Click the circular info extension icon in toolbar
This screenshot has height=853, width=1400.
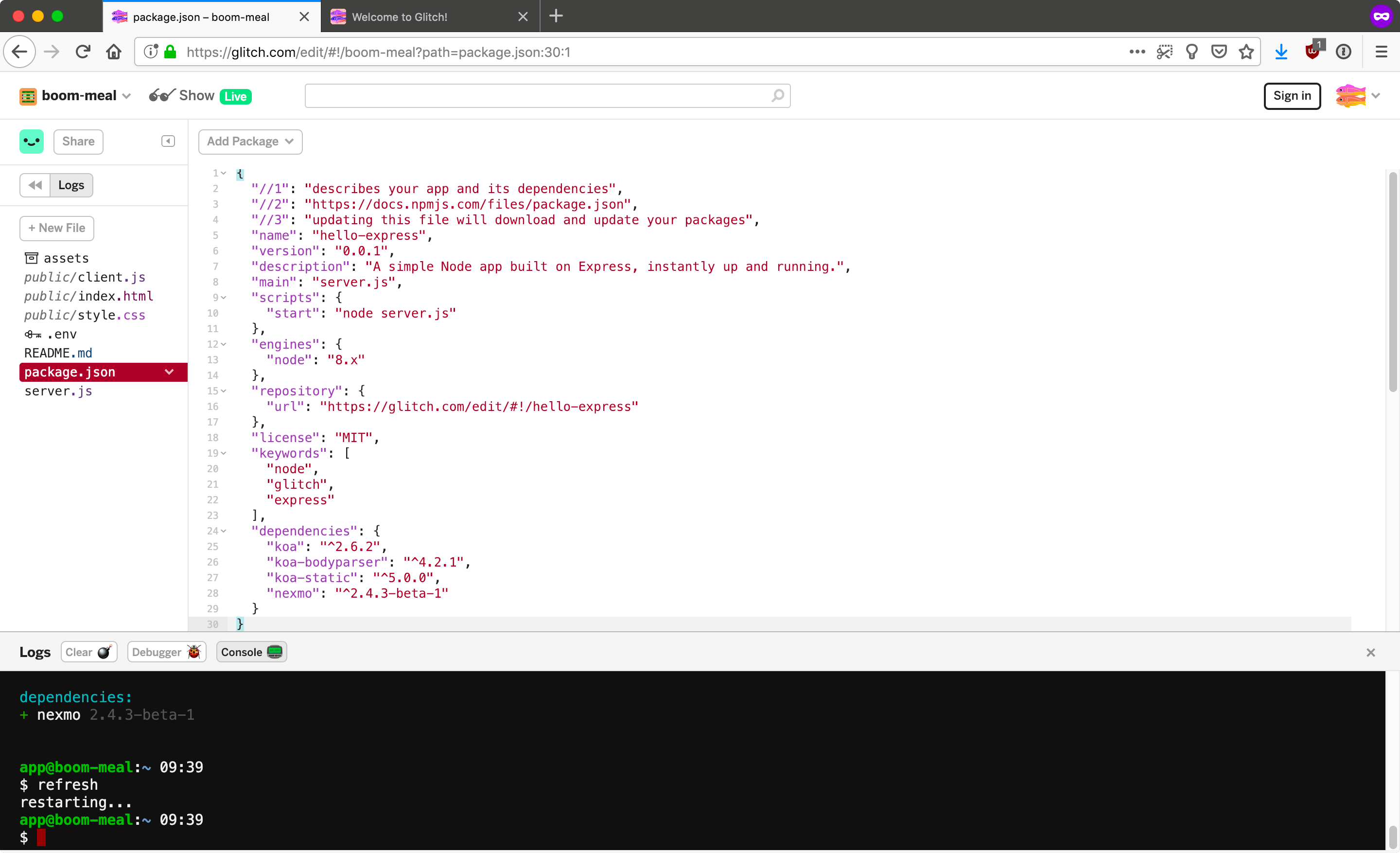click(1344, 53)
